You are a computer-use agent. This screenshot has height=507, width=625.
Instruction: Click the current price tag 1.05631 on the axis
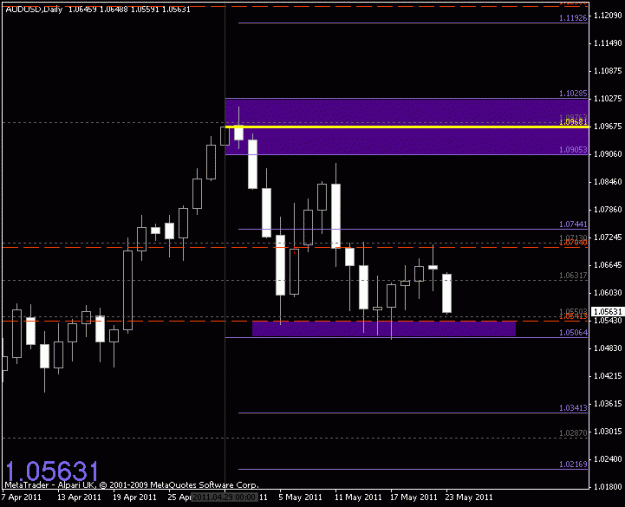[607, 311]
